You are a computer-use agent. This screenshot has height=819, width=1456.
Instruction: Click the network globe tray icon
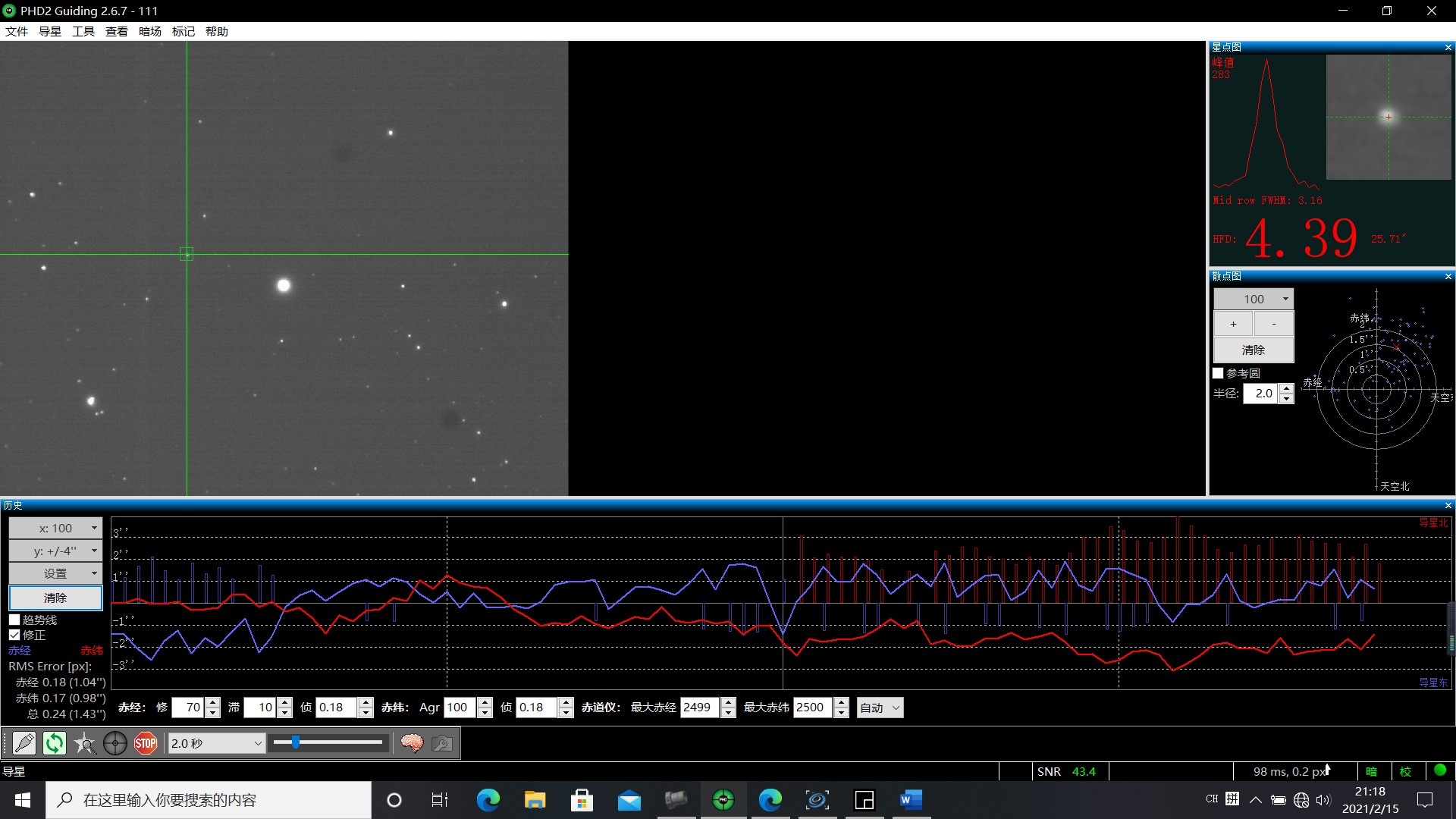1301,800
